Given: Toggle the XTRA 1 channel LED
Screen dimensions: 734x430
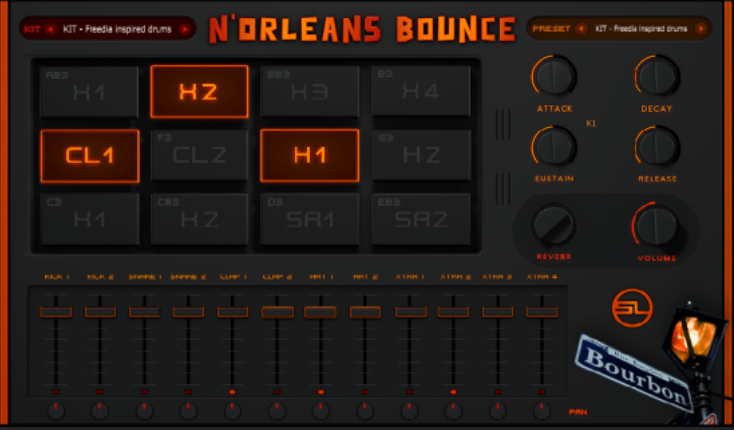Looking at the screenshot, I should (x=409, y=392).
